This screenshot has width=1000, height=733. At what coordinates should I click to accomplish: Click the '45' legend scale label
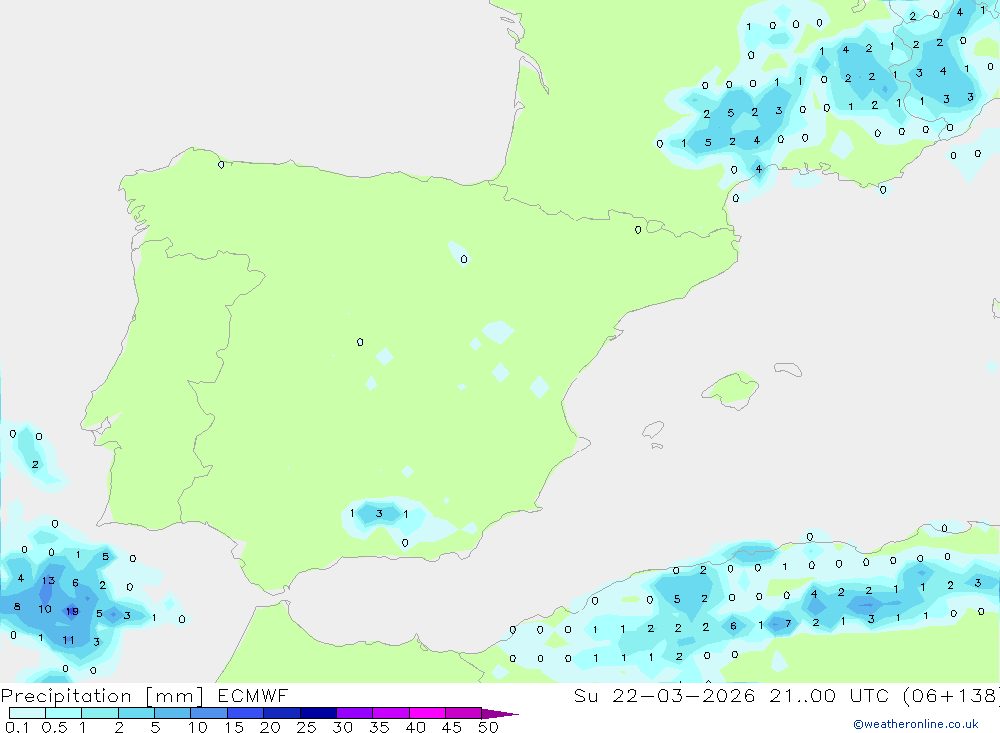pyautogui.click(x=452, y=727)
